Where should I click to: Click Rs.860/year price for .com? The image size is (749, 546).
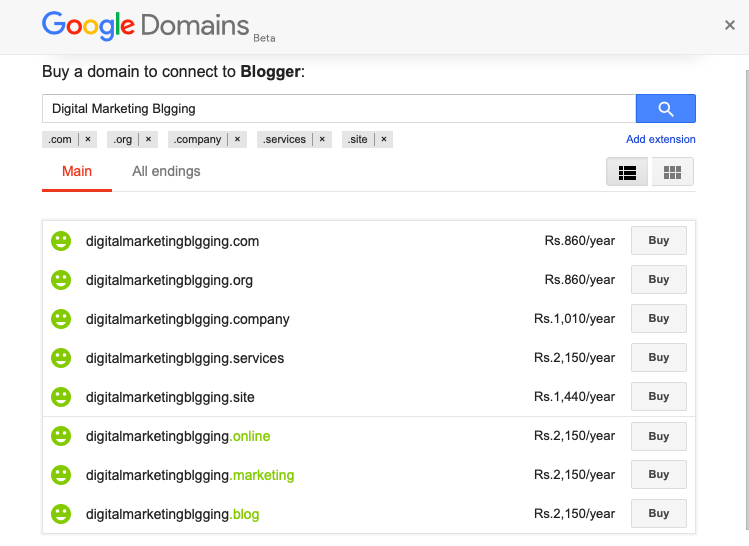[x=579, y=241]
